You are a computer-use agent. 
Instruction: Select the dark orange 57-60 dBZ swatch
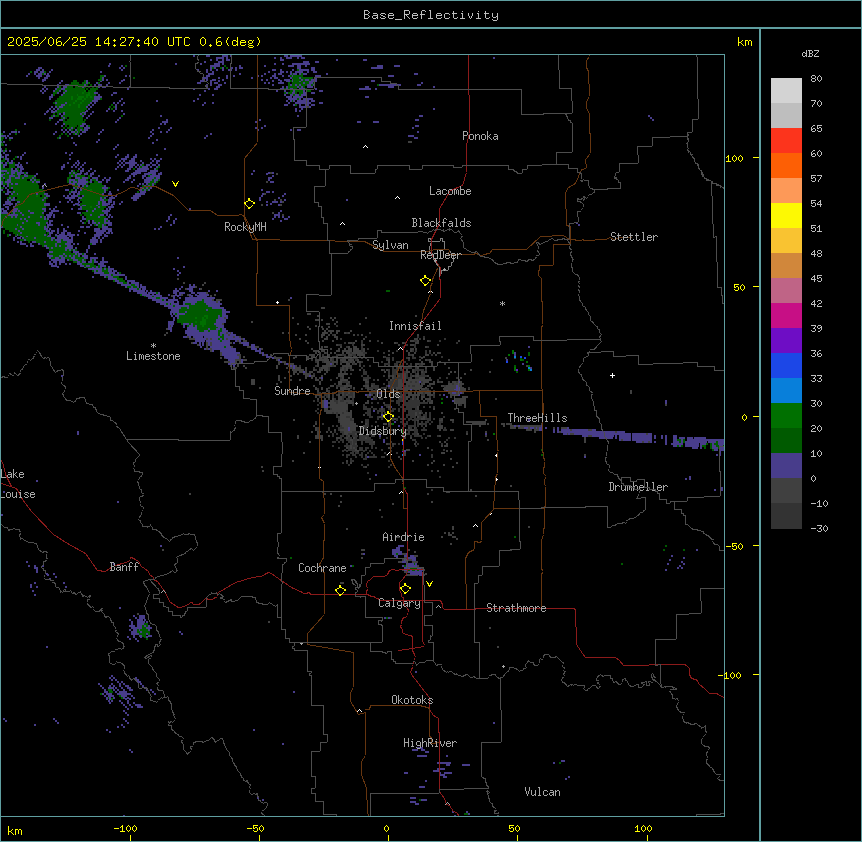pos(786,165)
